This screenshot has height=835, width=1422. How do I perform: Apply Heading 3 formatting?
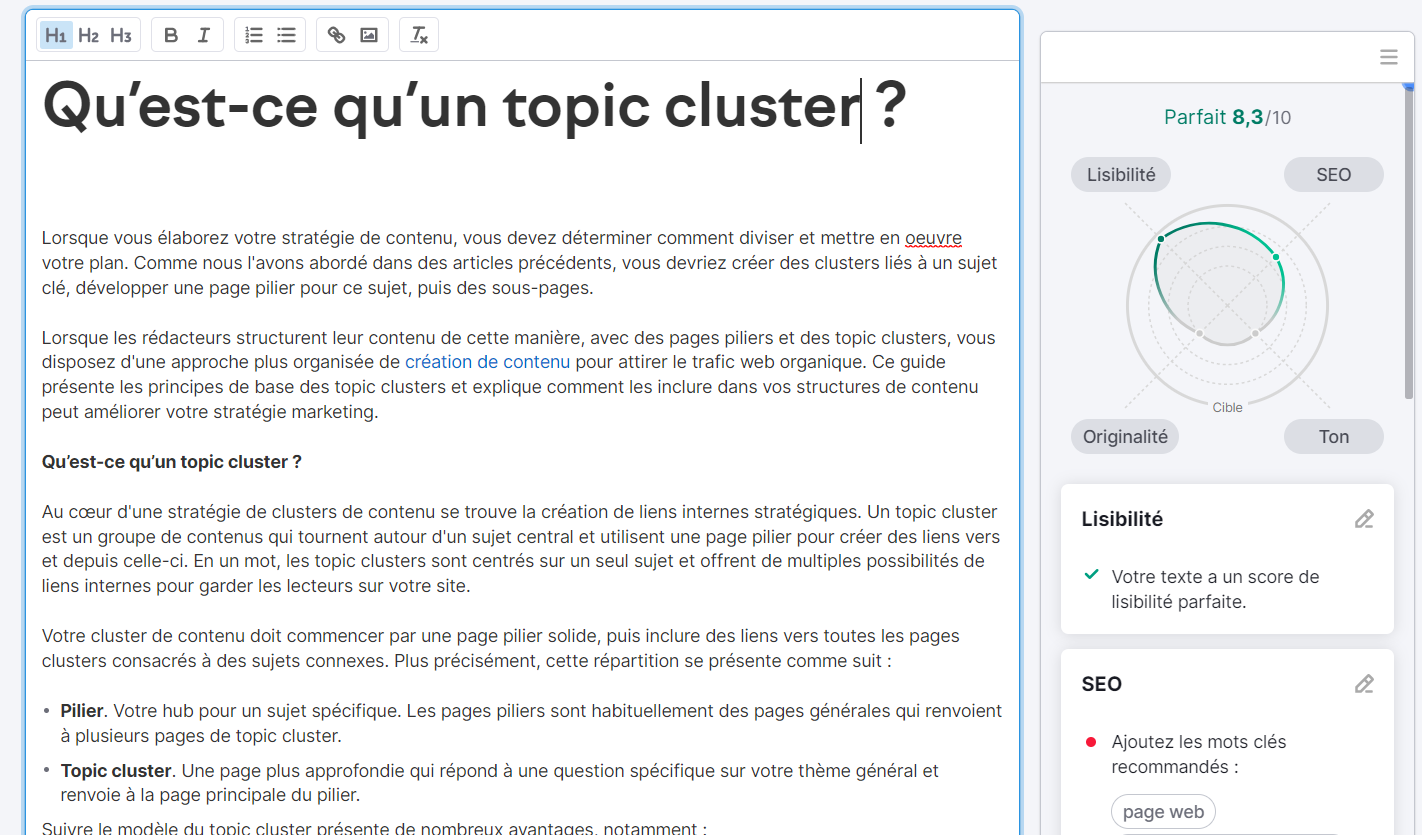pos(120,34)
